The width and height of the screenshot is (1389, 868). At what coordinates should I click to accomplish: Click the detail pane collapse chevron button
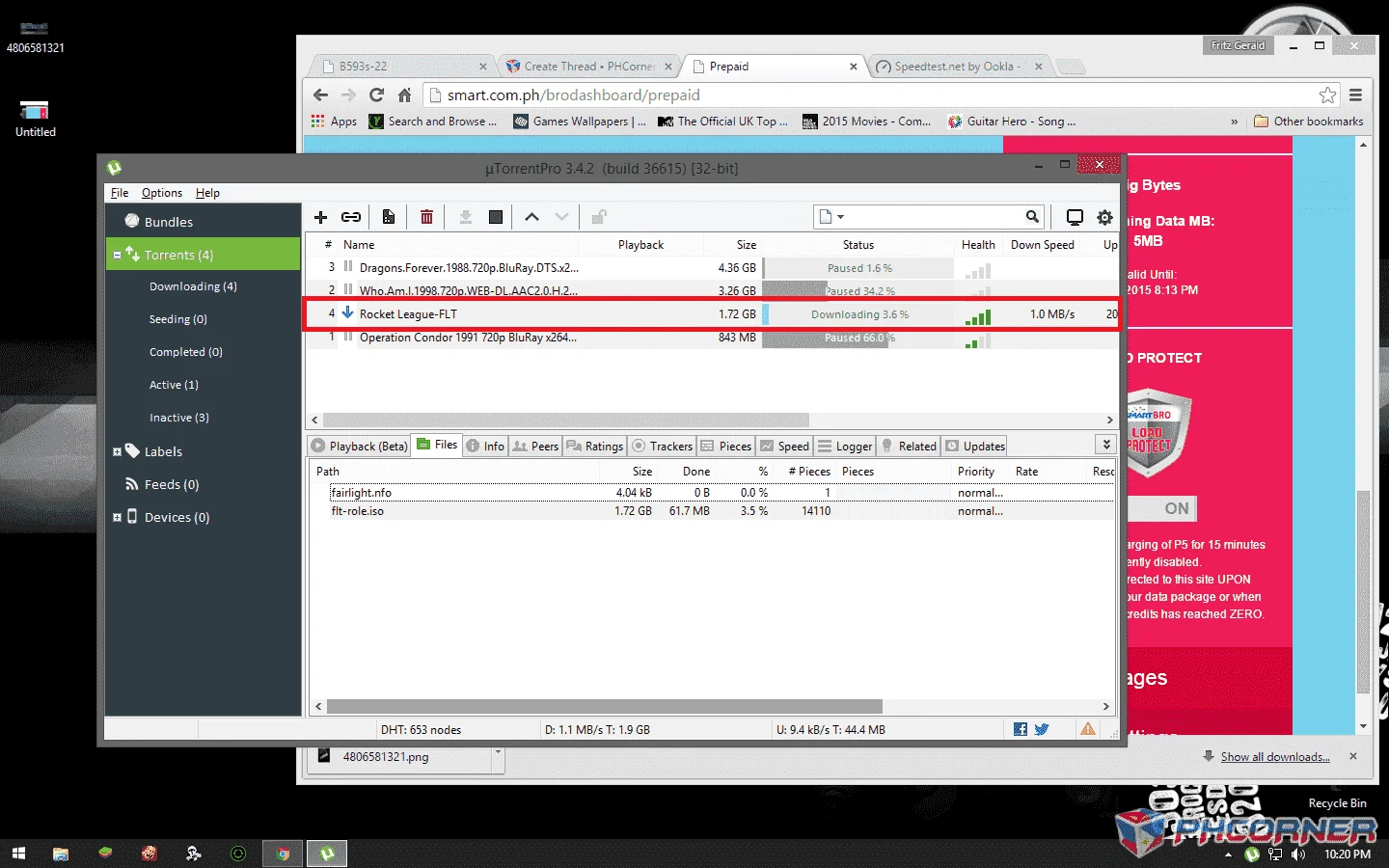[x=1106, y=445]
